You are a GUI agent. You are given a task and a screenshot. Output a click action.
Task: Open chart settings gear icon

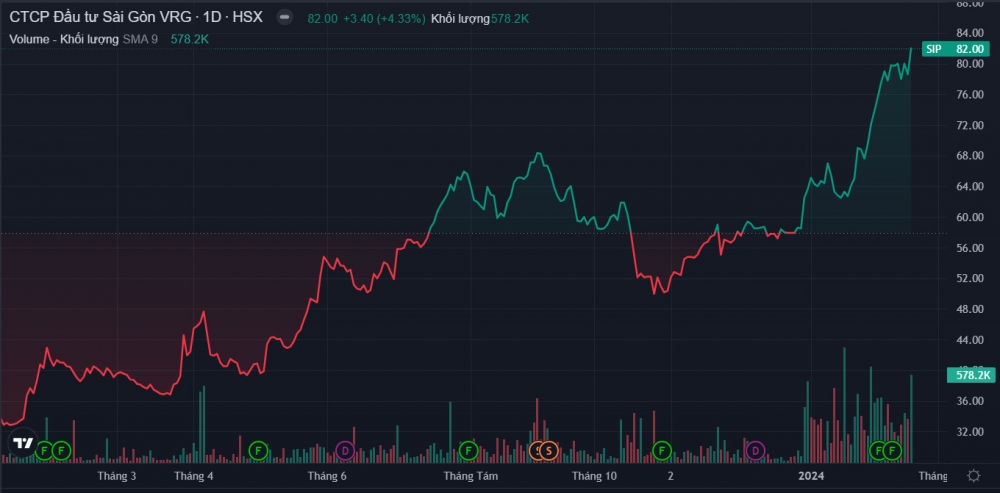(x=973, y=476)
